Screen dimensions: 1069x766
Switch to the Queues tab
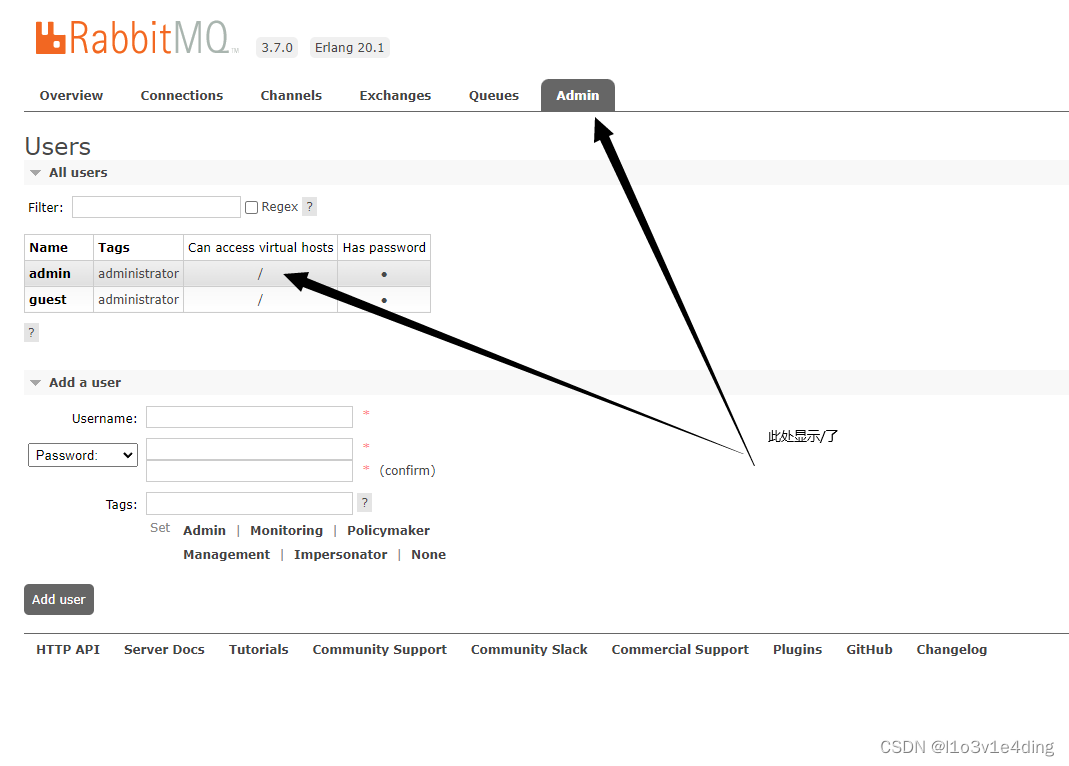(494, 95)
